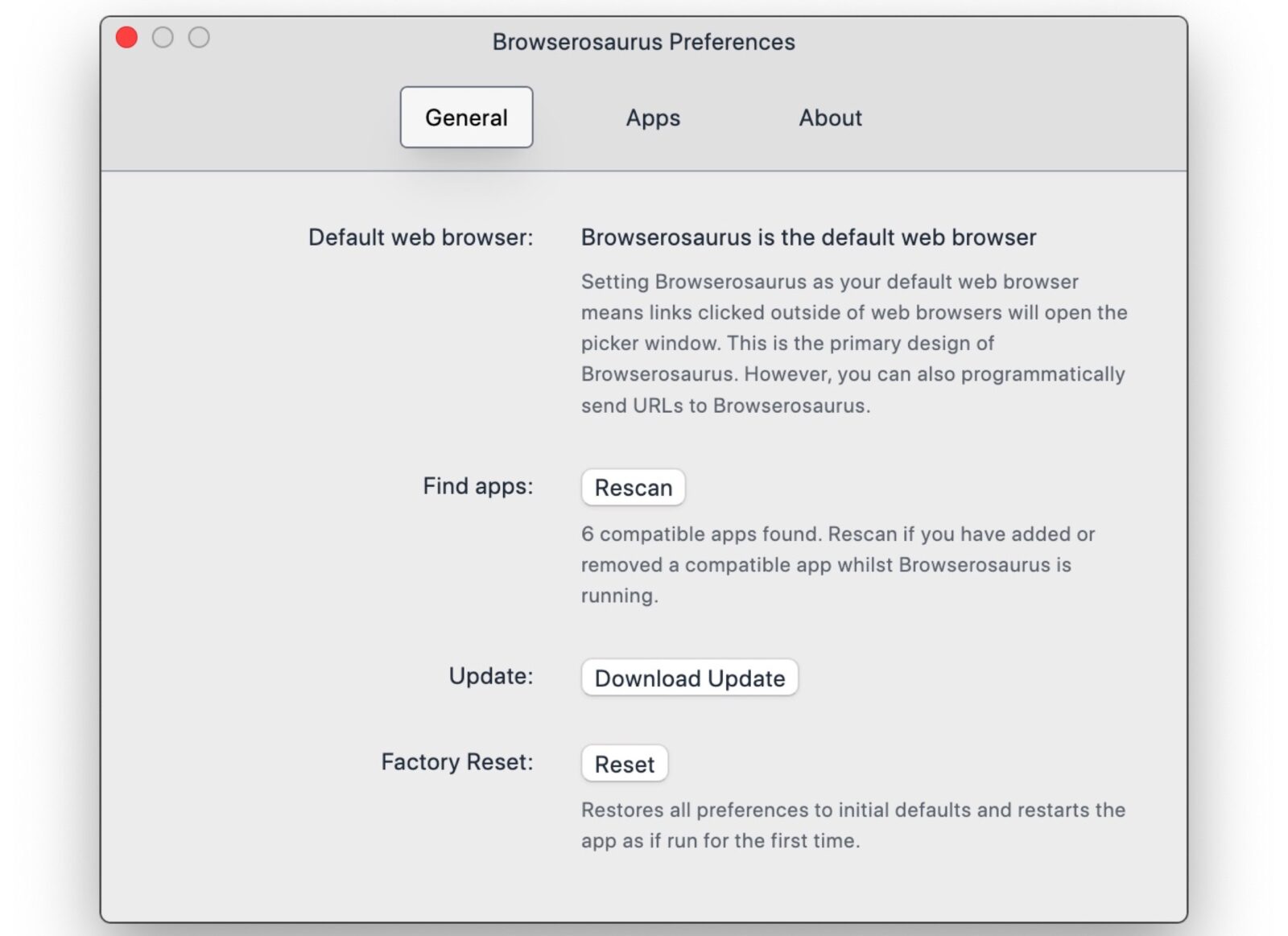Close the Preferences window with red button

(127, 38)
